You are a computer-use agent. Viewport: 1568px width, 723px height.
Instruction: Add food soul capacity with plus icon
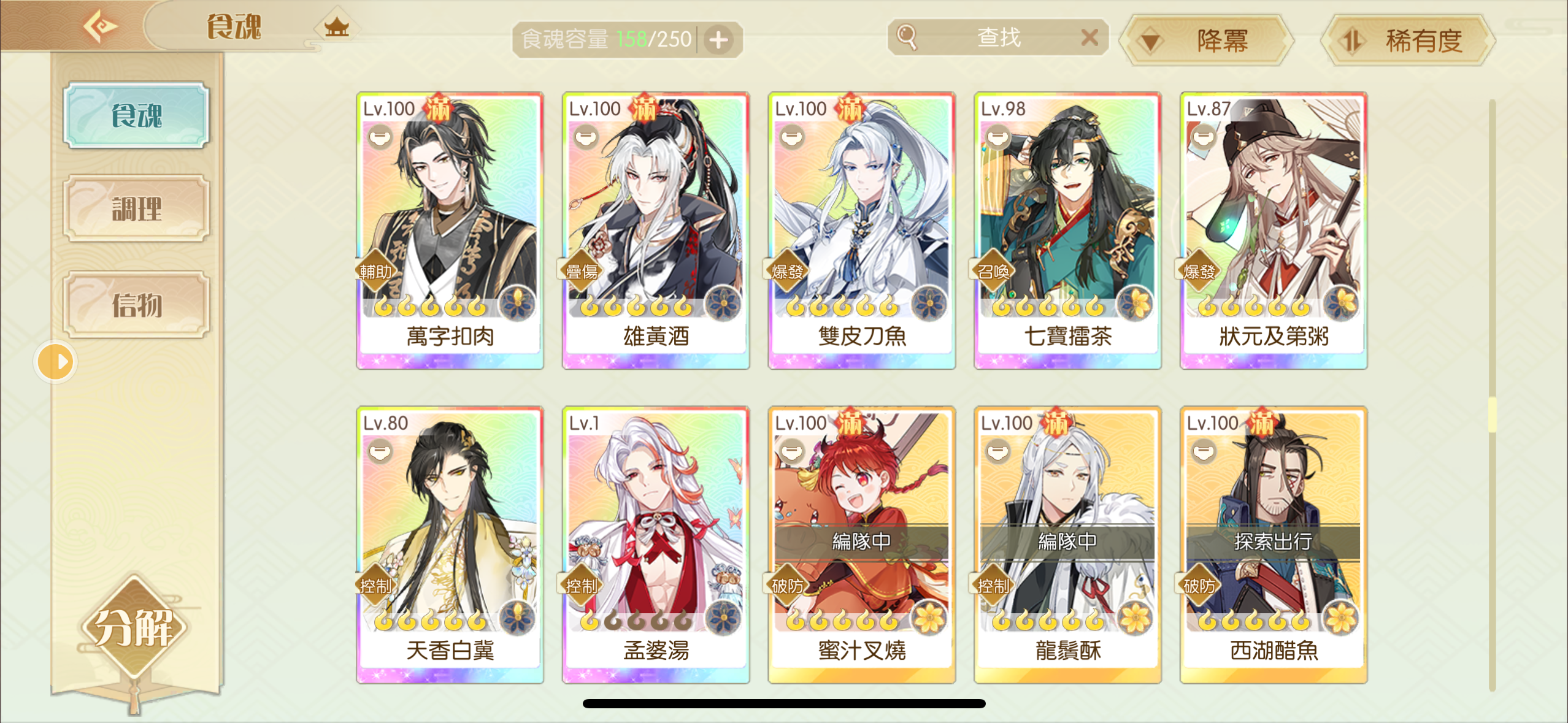[x=719, y=40]
